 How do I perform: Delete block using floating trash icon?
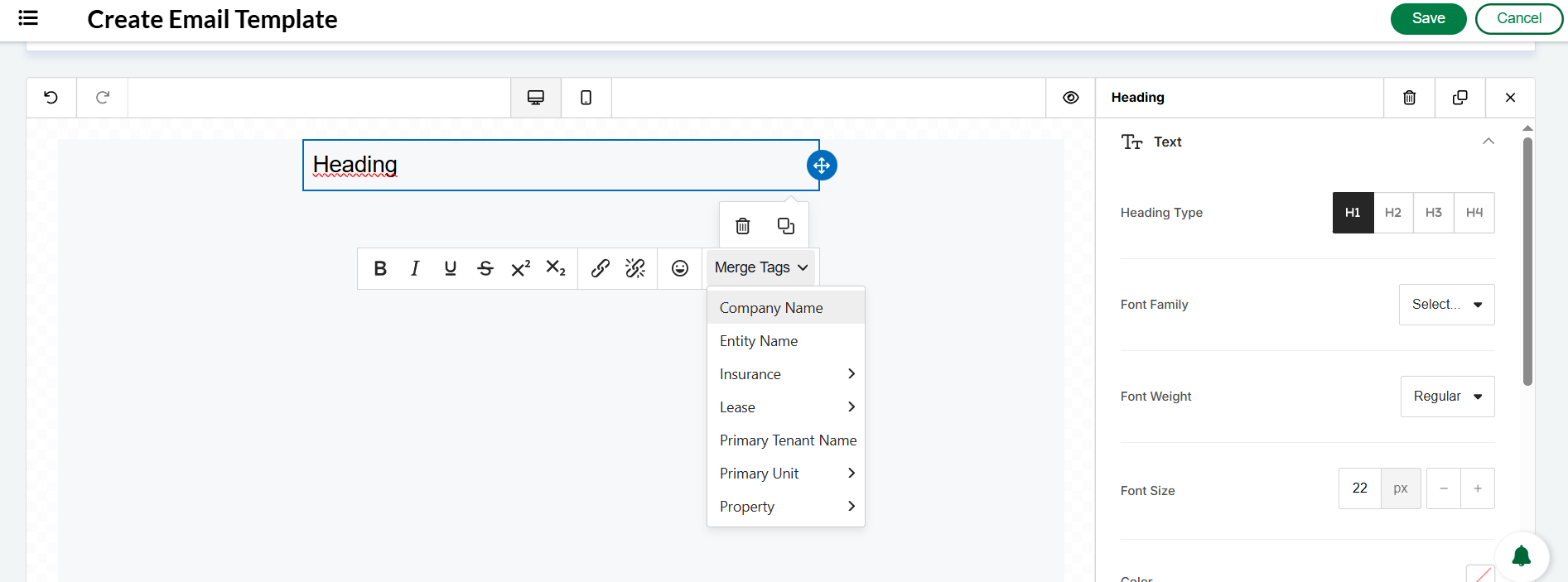743,226
